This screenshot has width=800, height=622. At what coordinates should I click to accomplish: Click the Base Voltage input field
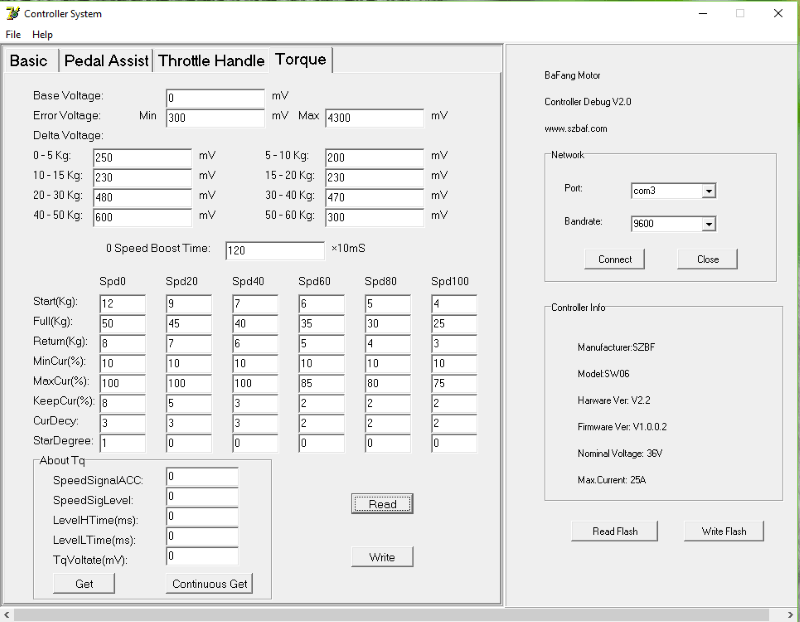coord(215,98)
